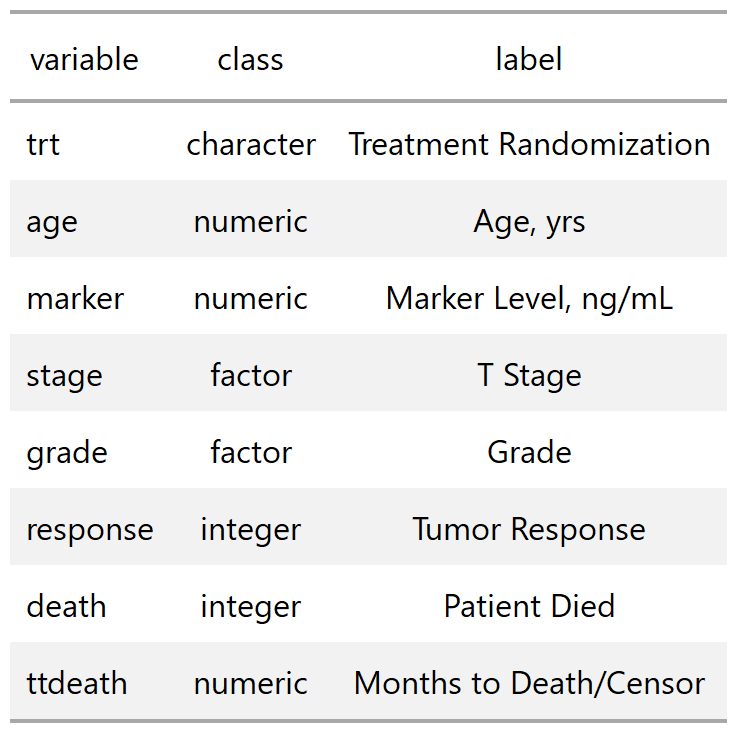Click the 'grade' variable cell
Screen dimensions: 737x733
[x=67, y=452]
